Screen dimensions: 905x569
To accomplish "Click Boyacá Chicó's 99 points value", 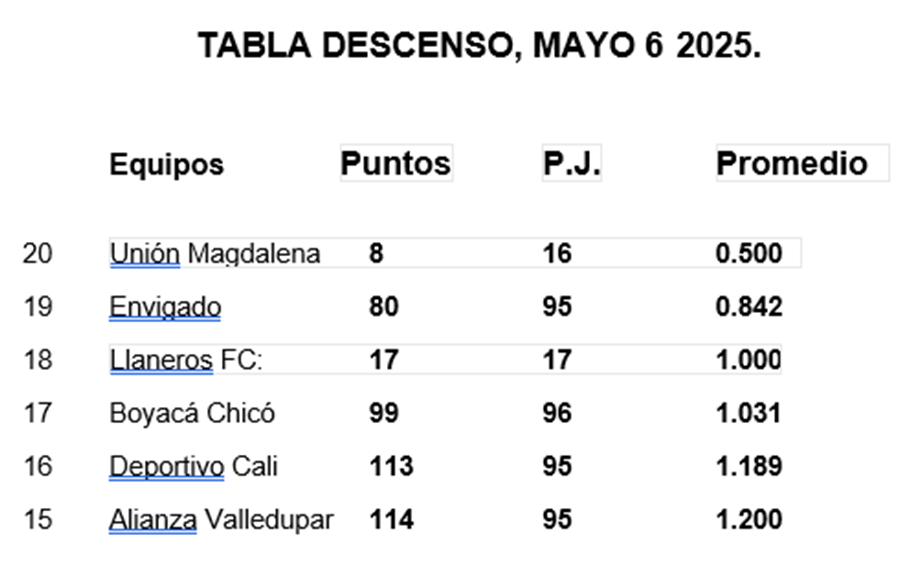I will [384, 413].
